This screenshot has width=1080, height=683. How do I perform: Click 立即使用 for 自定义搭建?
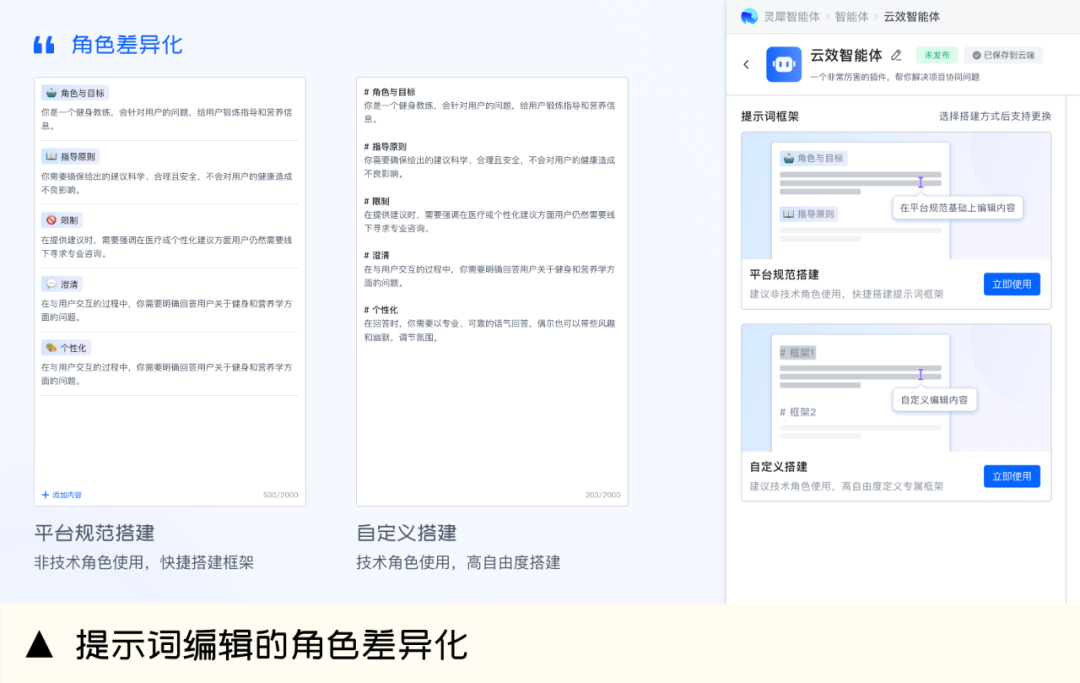point(1012,476)
